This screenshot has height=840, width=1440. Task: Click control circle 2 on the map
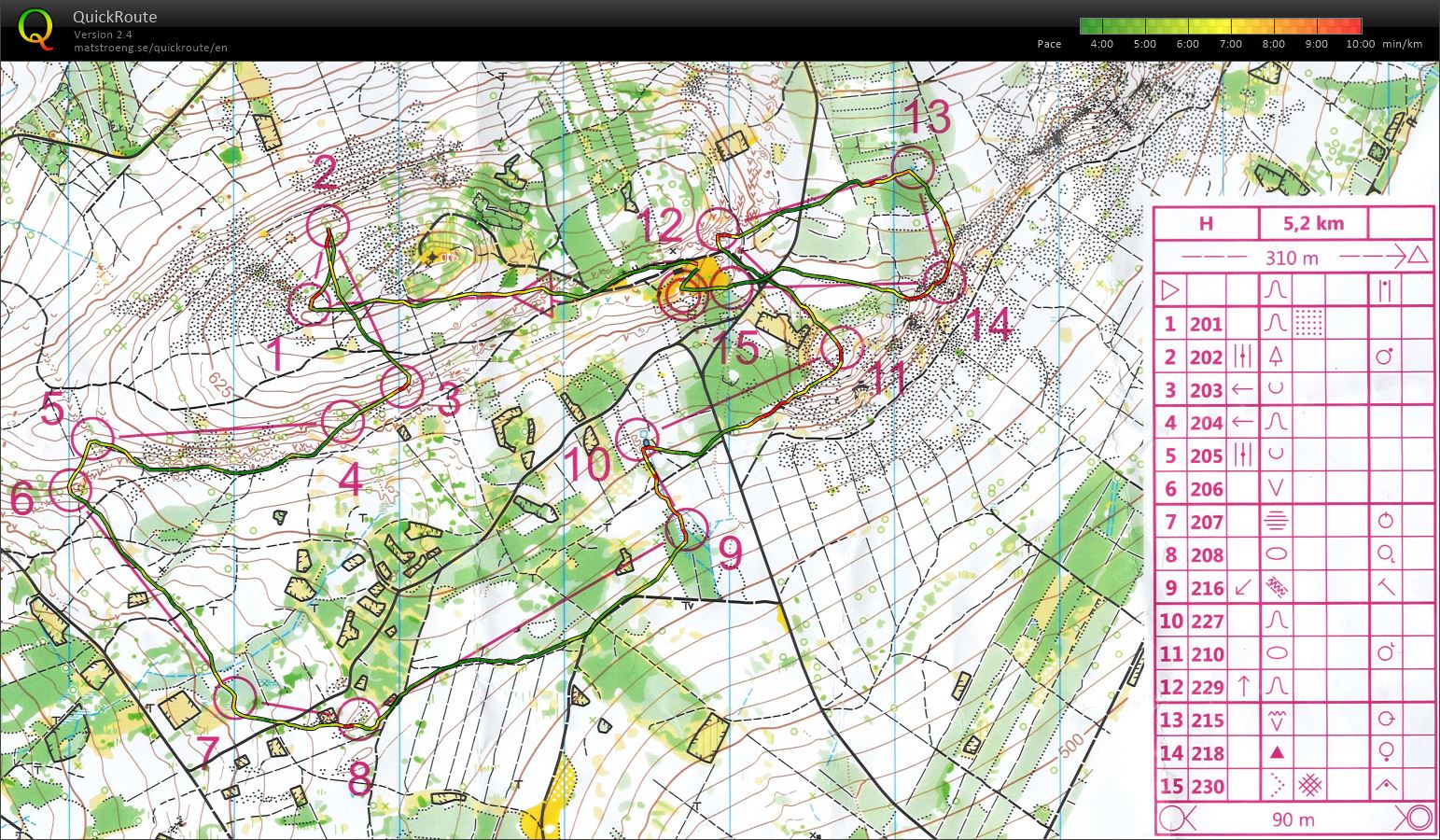(x=328, y=224)
